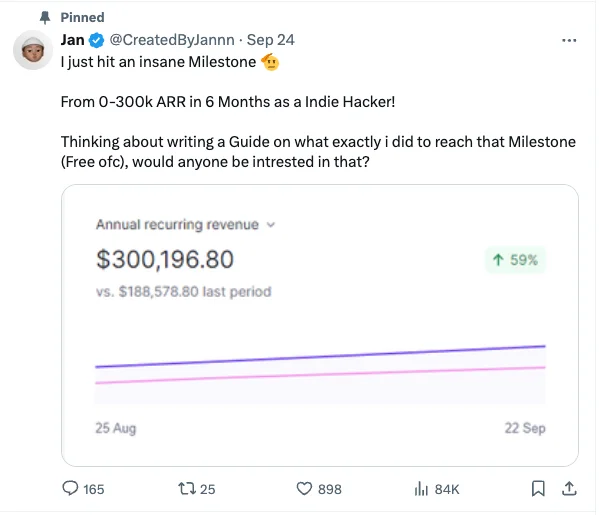Expand the Annual recurring revenue dropdown chevron
599x515 pixels.
click(270, 225)
